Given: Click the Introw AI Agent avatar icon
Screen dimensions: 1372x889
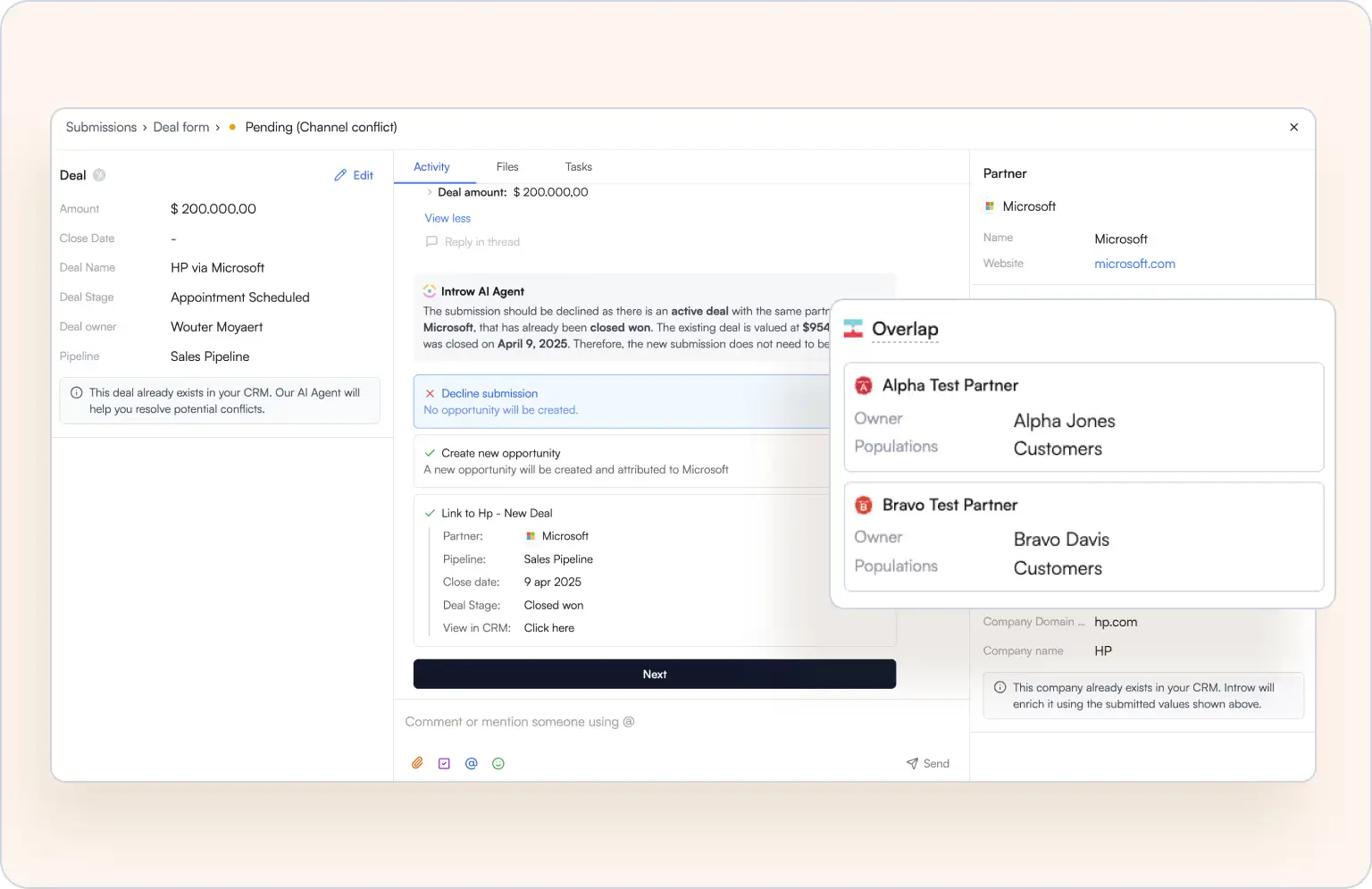Looking at the screenshot, I should 430,291.
